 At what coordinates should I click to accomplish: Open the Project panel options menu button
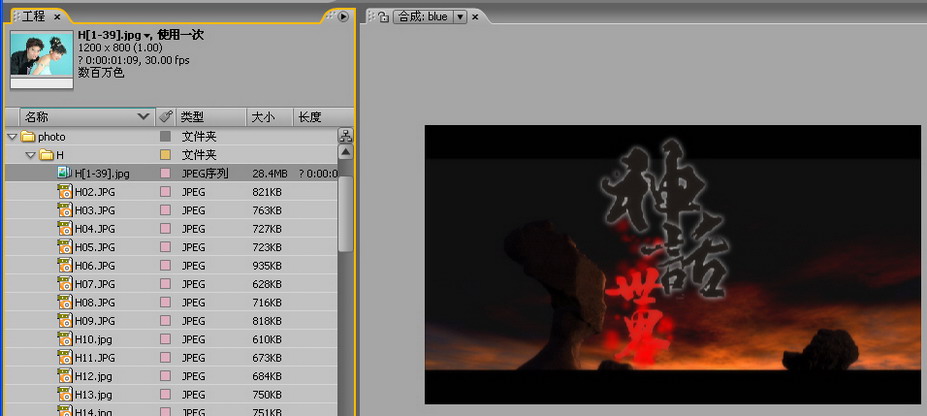point(343,17)
